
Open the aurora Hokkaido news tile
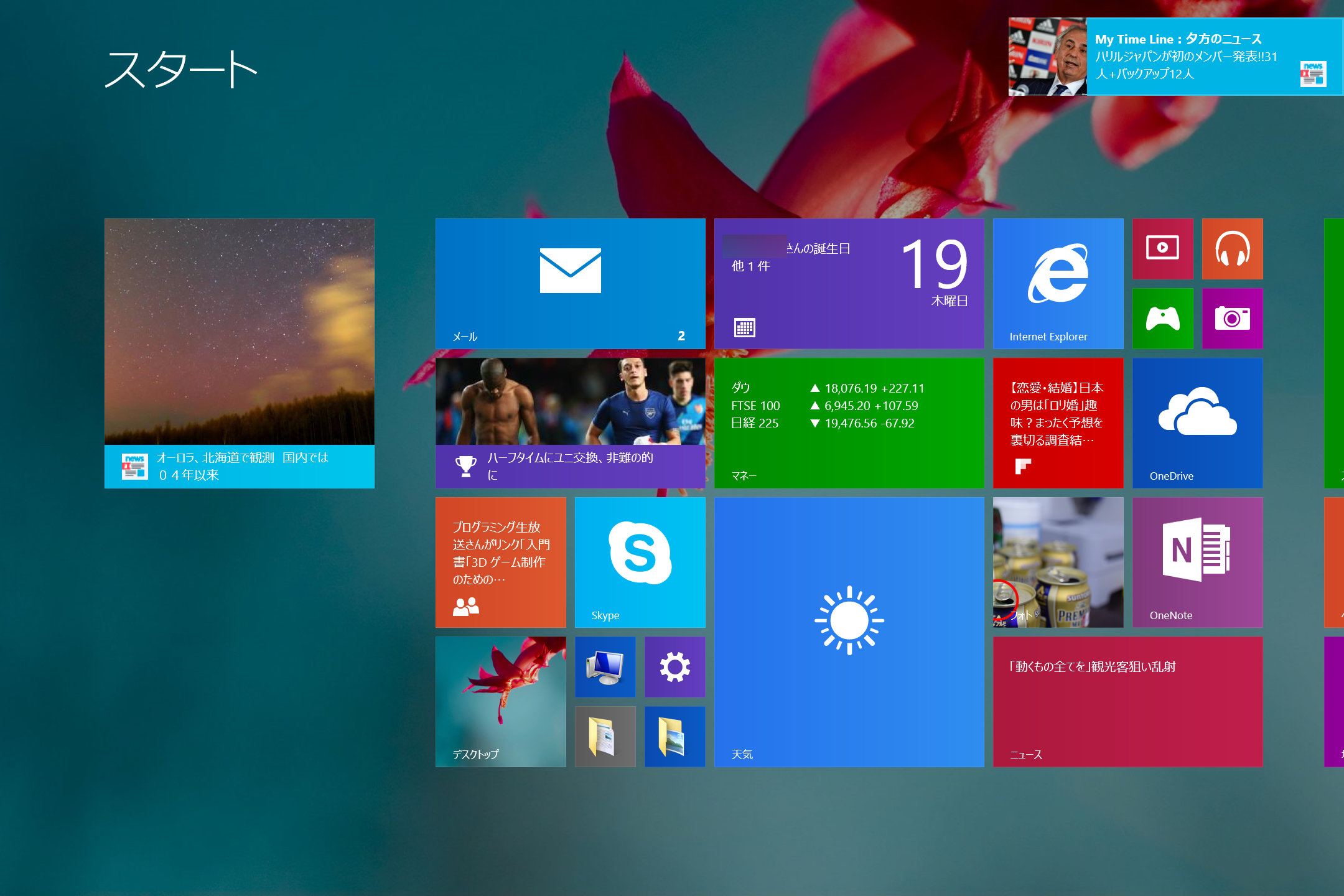pyautogui.click(x=239, y=353)
